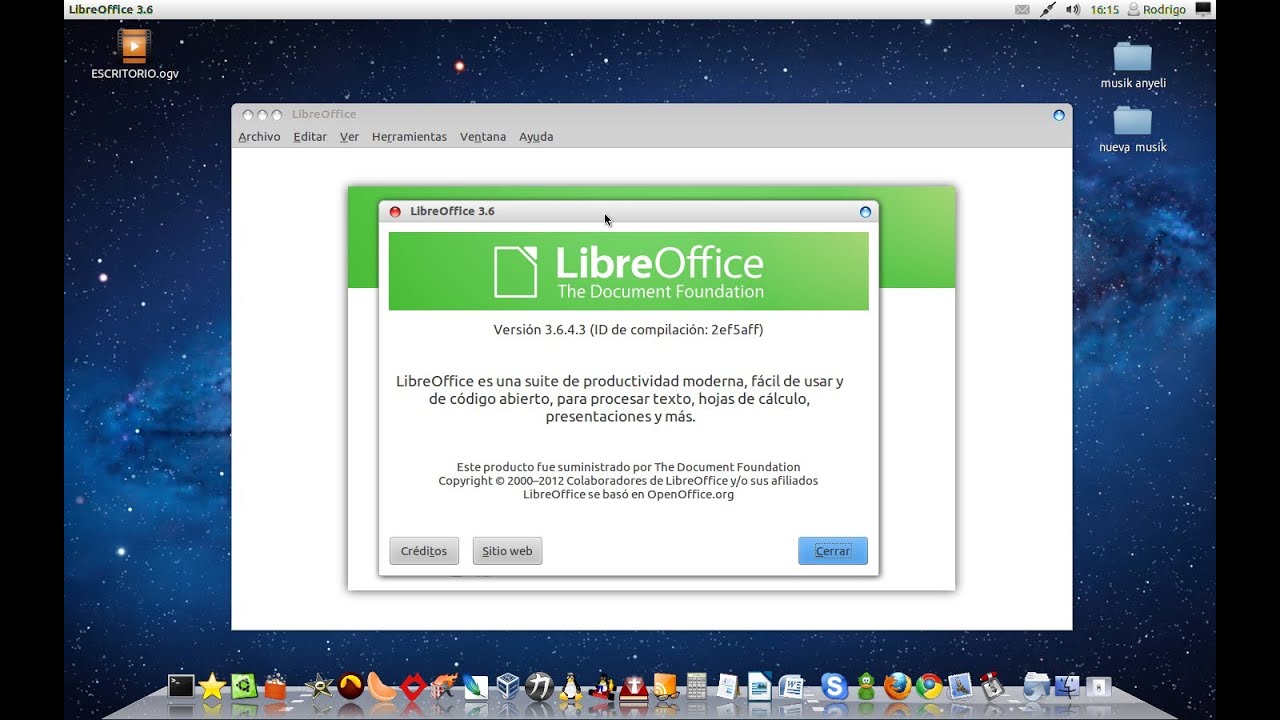Click the 'Versión 3.6.4.3' build ID text

tap(629, 329)
